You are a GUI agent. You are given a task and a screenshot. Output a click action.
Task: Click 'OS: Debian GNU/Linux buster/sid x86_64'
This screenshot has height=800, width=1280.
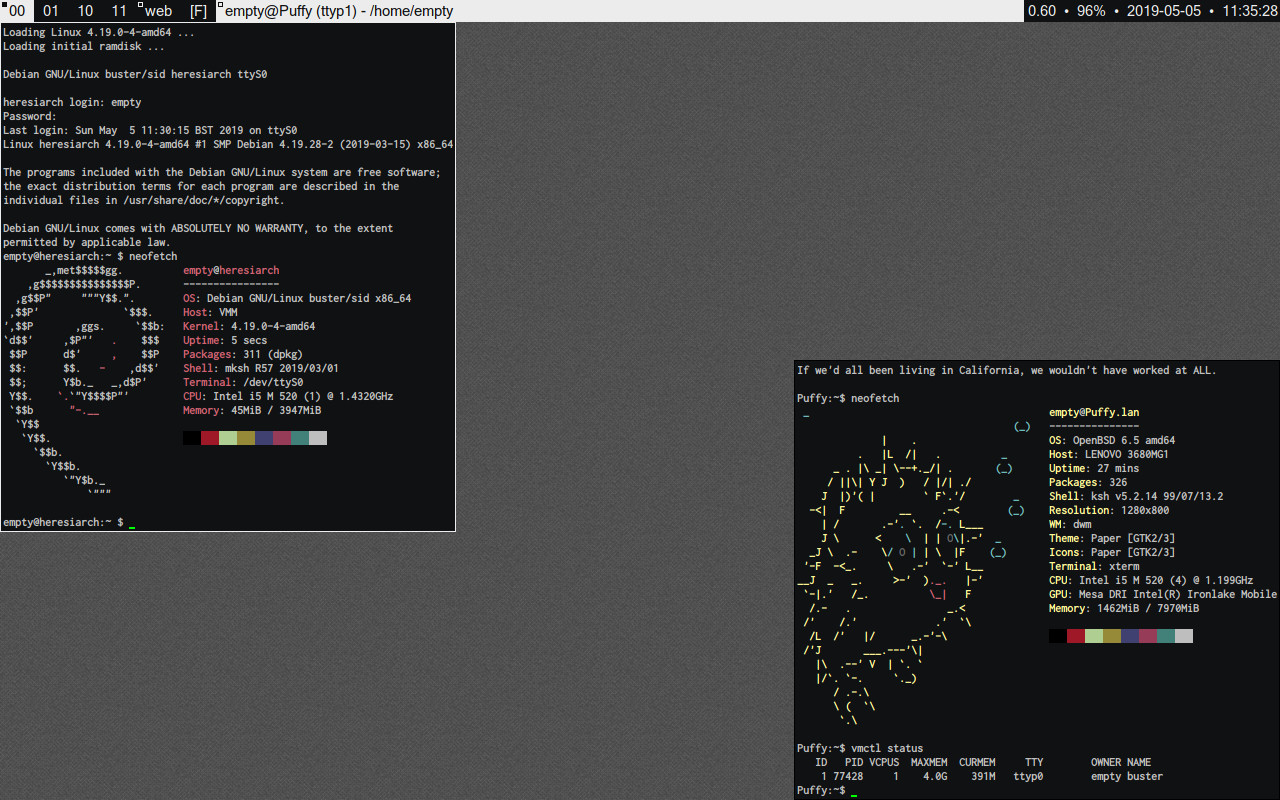(297, 298)
